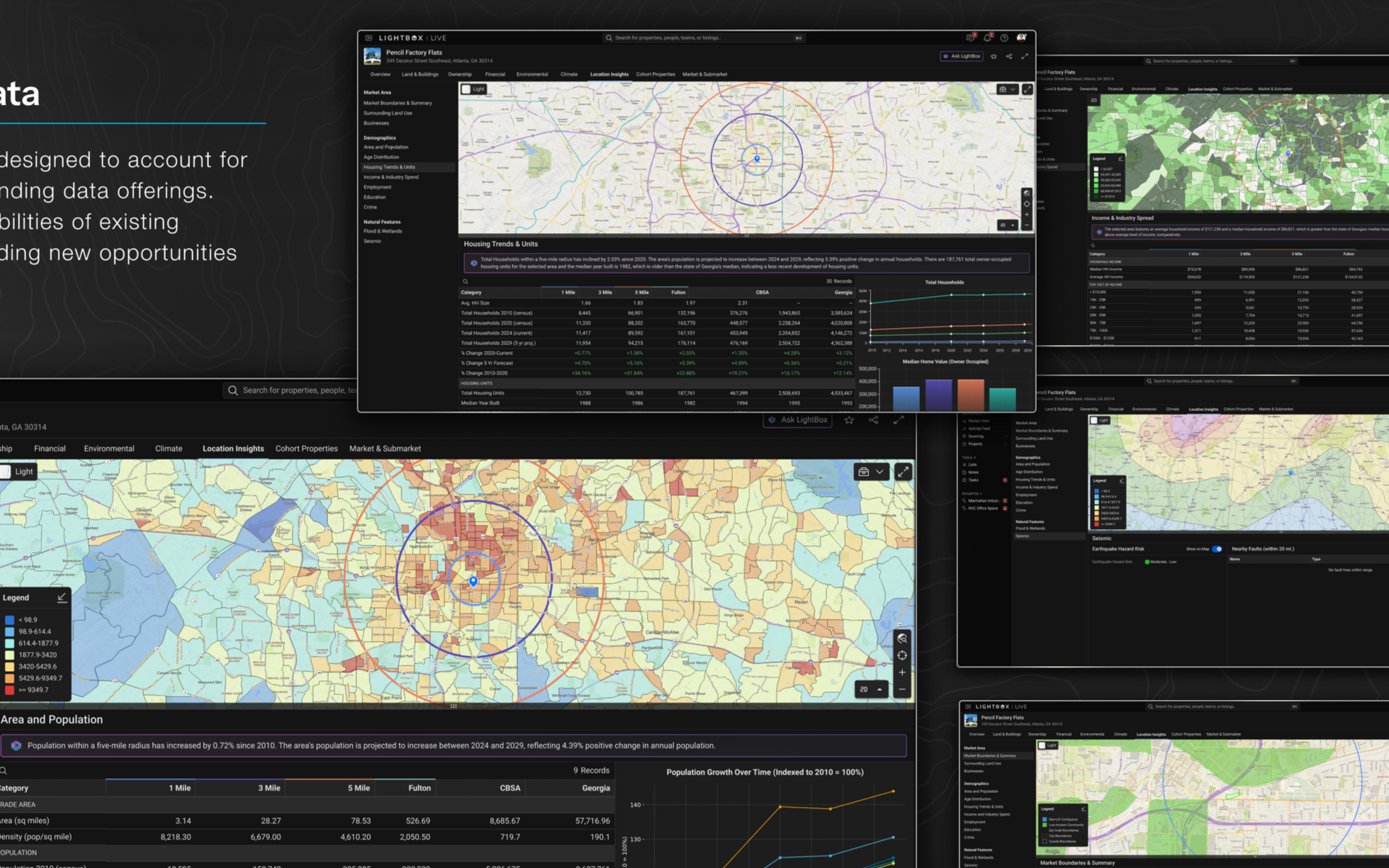The height and width of the screenshot is (868, 1389).
Task: Open Flood & Wetlands sidebar link
Action: 383,231
